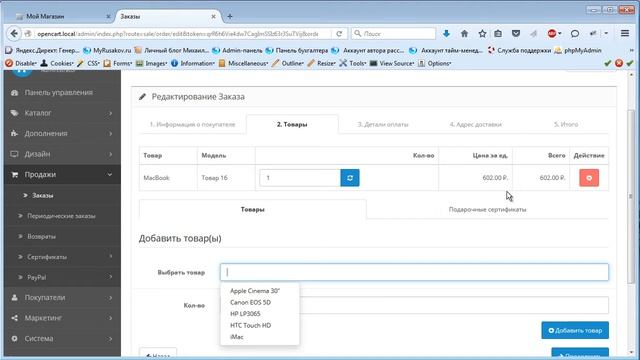
Task: Switch to tab 4. Адрес доставки
Action: [x=476, y=124]
